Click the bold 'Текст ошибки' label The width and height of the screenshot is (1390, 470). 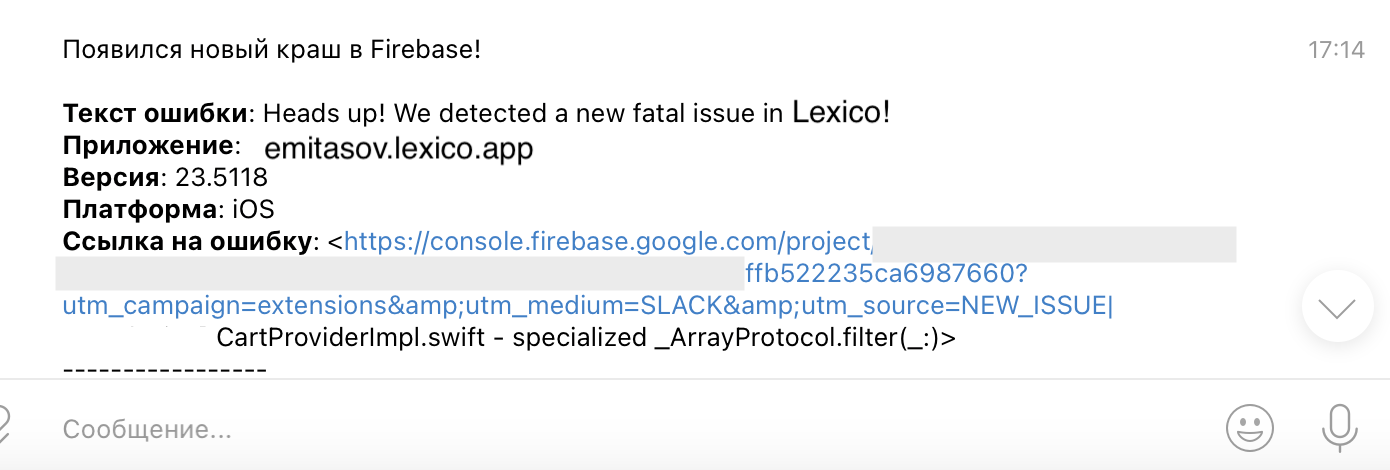click(154, 113)
